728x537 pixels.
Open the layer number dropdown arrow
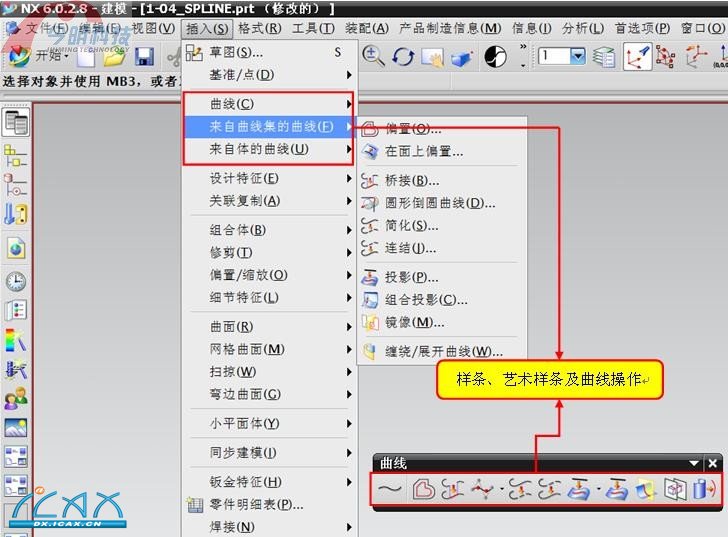click(578, 56)
